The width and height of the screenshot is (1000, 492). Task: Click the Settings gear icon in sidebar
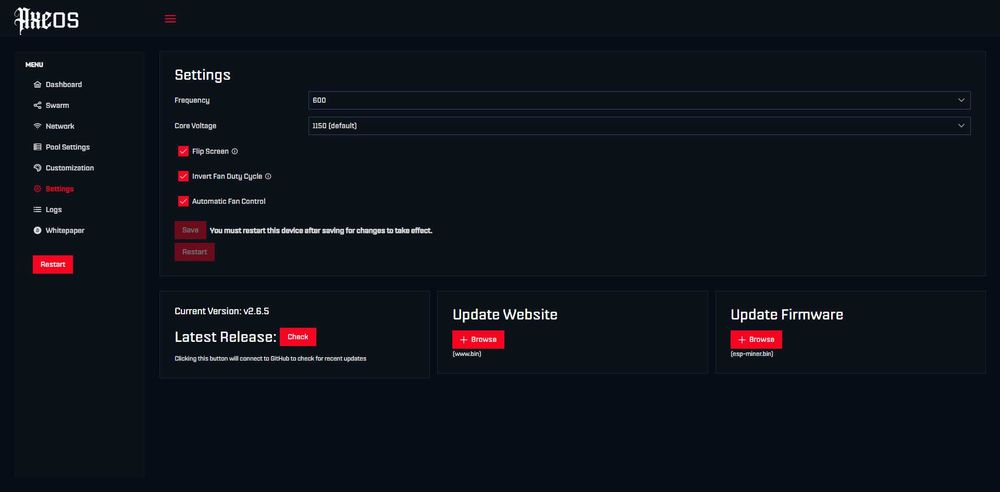tap(37, 189)
